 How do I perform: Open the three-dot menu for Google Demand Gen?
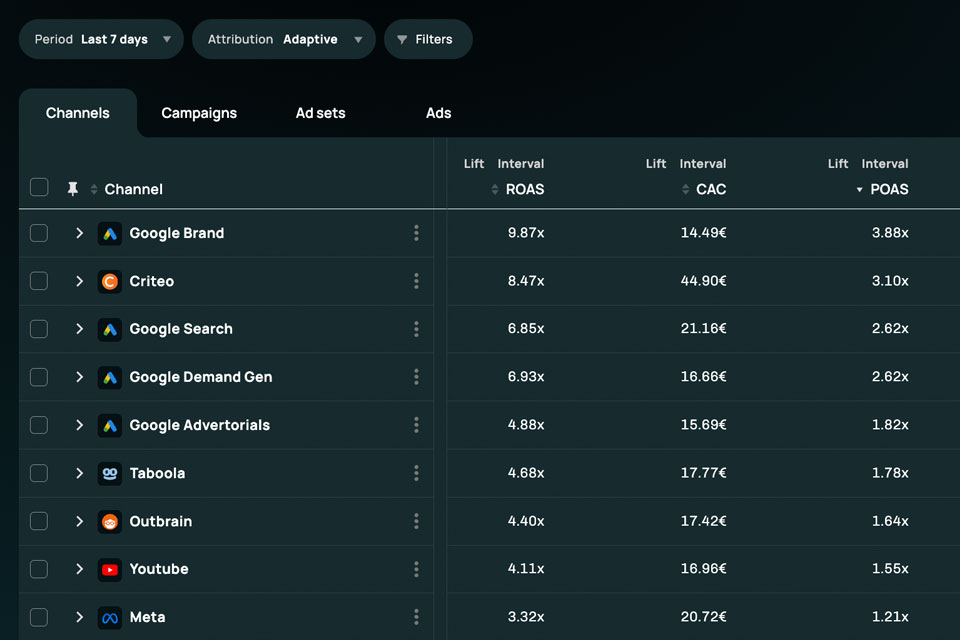click(416, 377)
